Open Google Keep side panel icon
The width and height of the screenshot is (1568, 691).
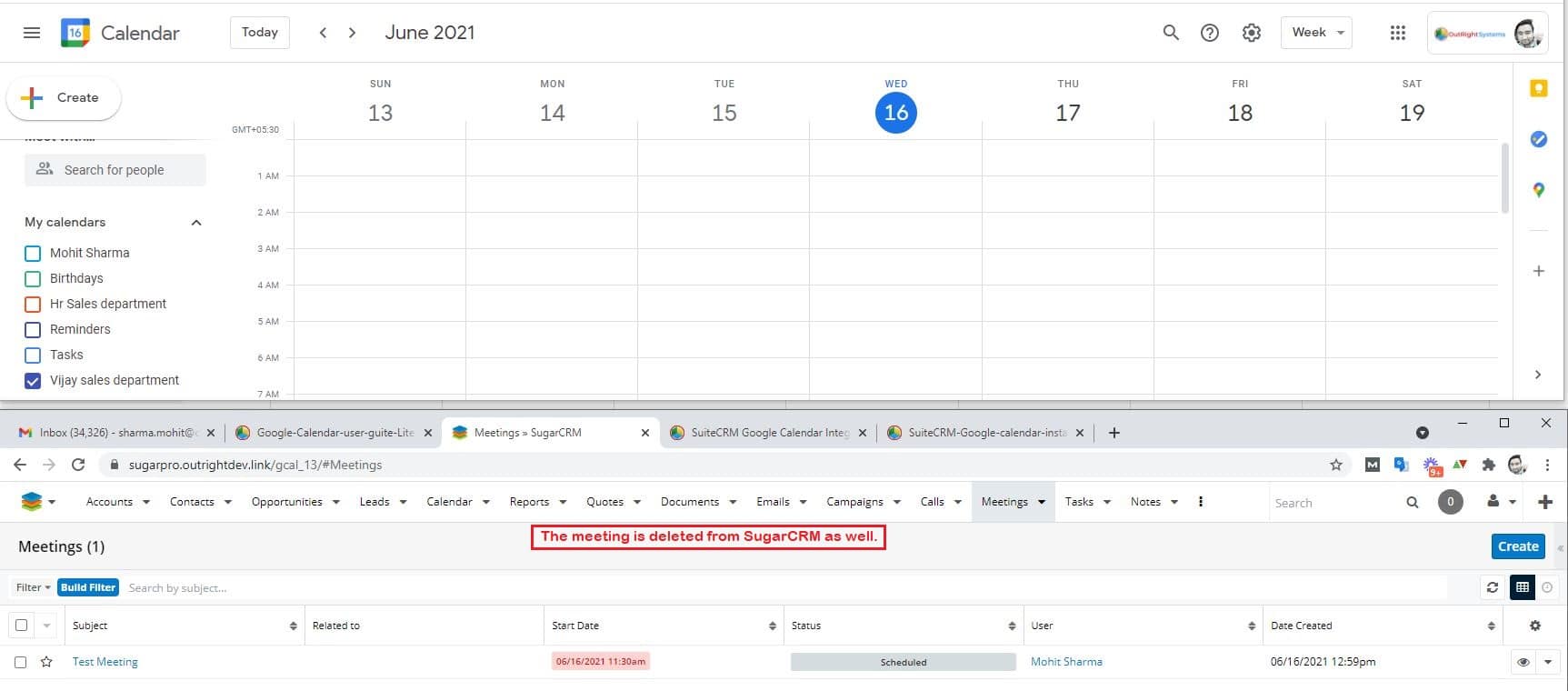pos(1538,88)
